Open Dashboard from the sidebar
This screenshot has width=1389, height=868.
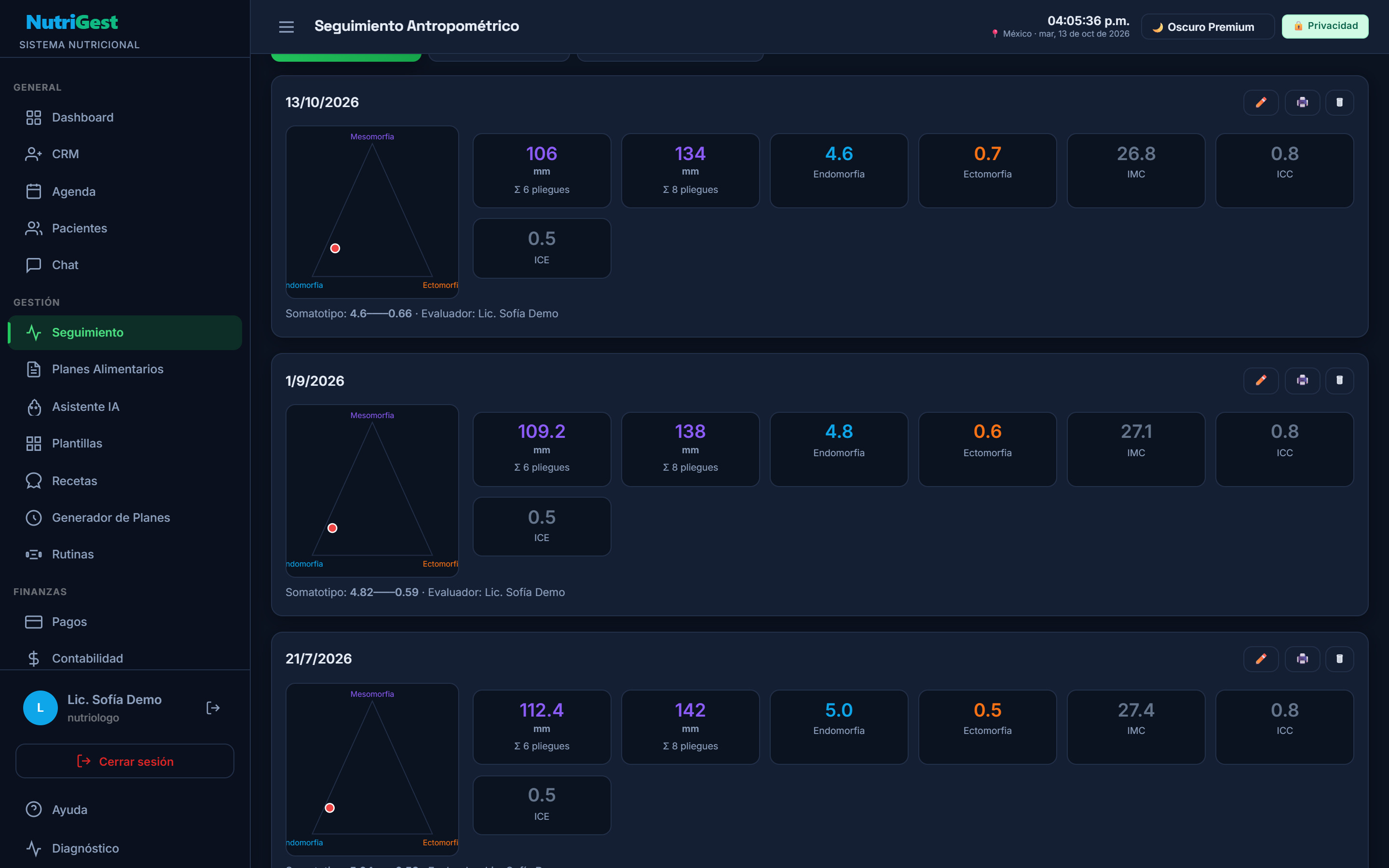pyautogui.click(x=125, y=118)
